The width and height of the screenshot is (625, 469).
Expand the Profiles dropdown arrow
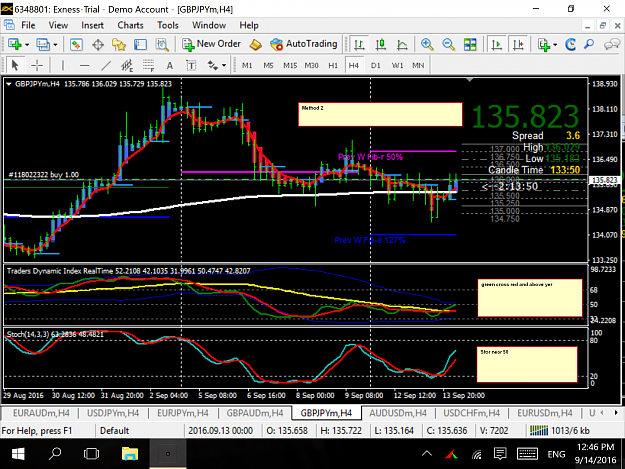click(55, 45)
